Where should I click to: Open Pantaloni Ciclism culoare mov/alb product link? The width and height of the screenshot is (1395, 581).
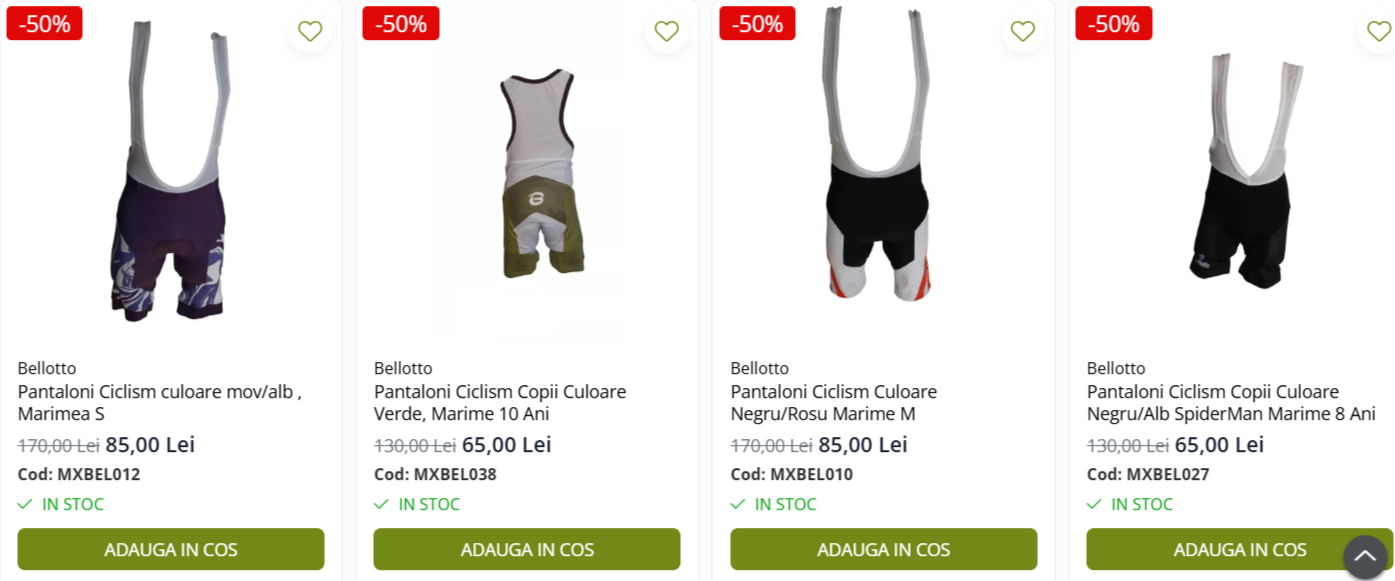click(x=160, y=402)
